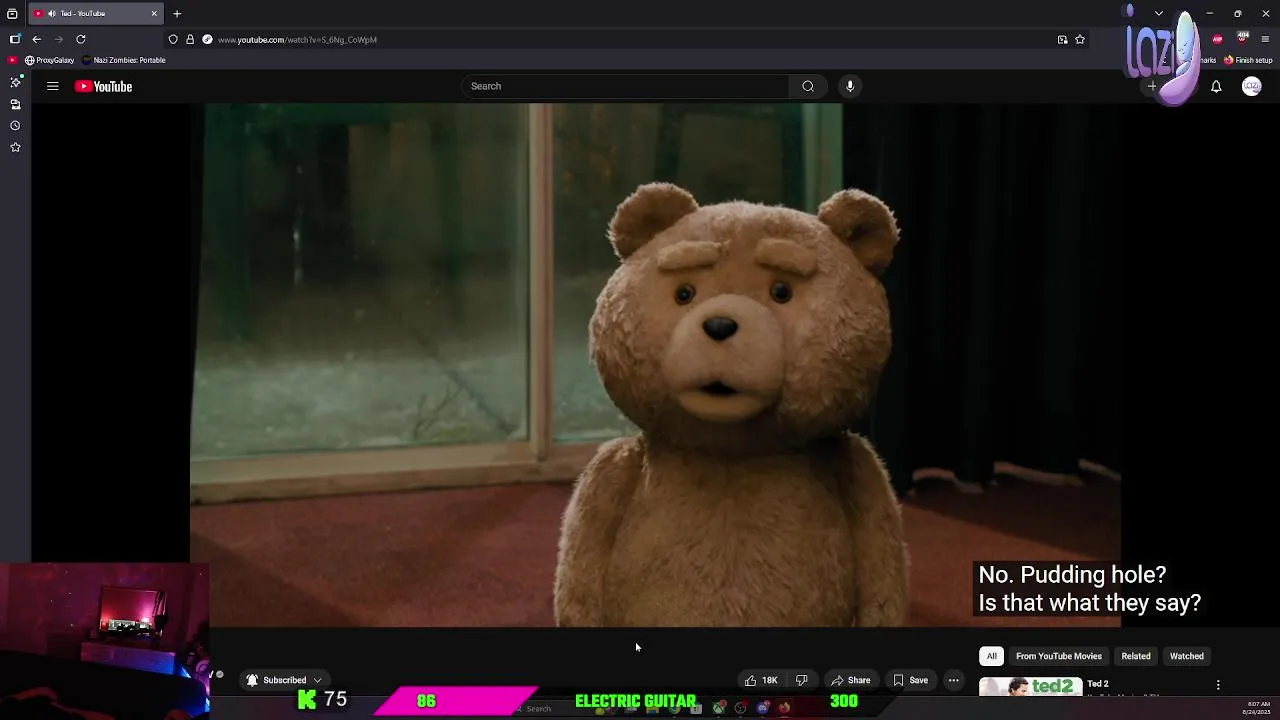Reload the current page
This screenshot has width=1280, height=720.
[81, 39]
